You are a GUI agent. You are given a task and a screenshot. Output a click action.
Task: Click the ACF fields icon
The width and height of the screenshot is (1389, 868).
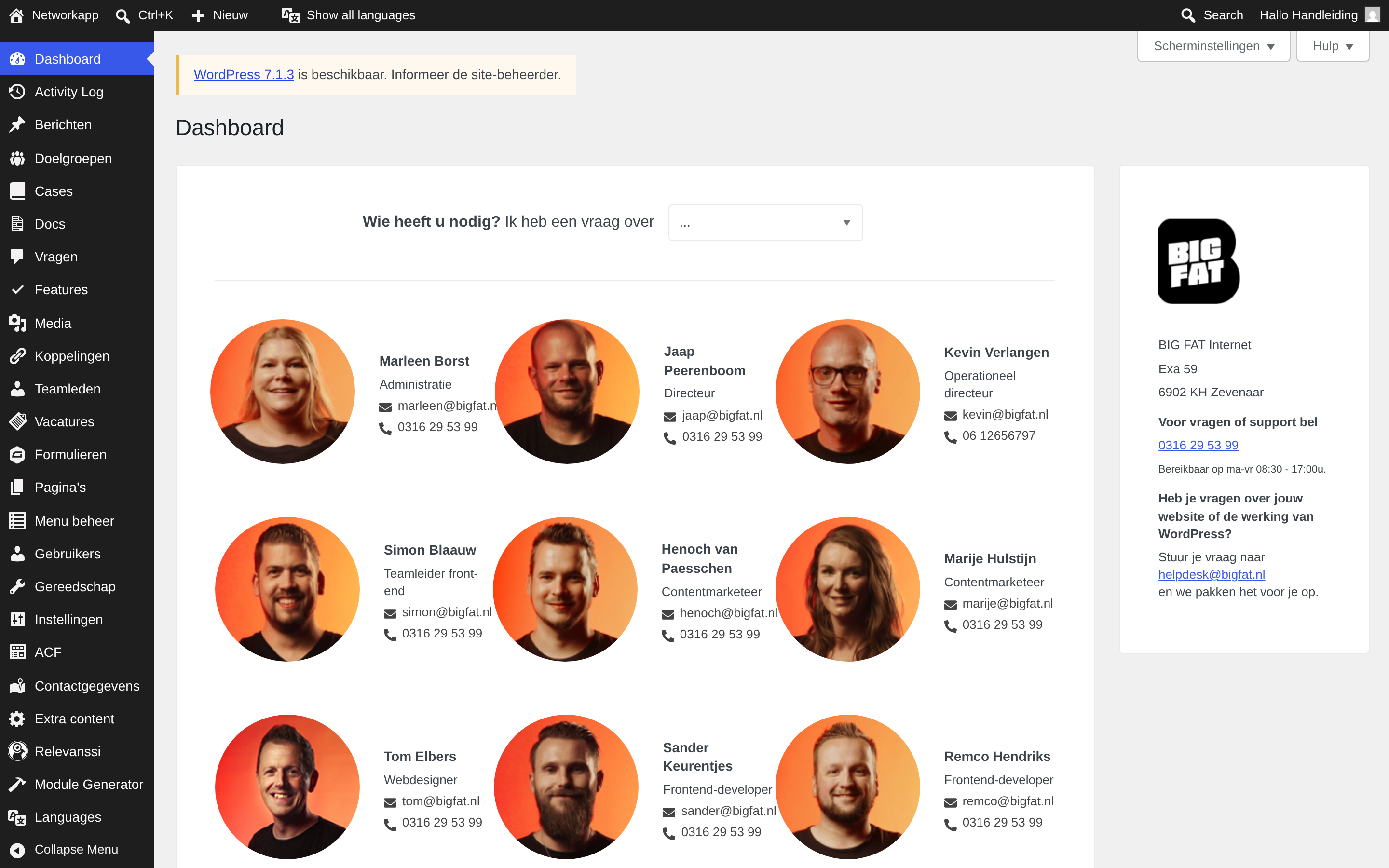(17, 652)
